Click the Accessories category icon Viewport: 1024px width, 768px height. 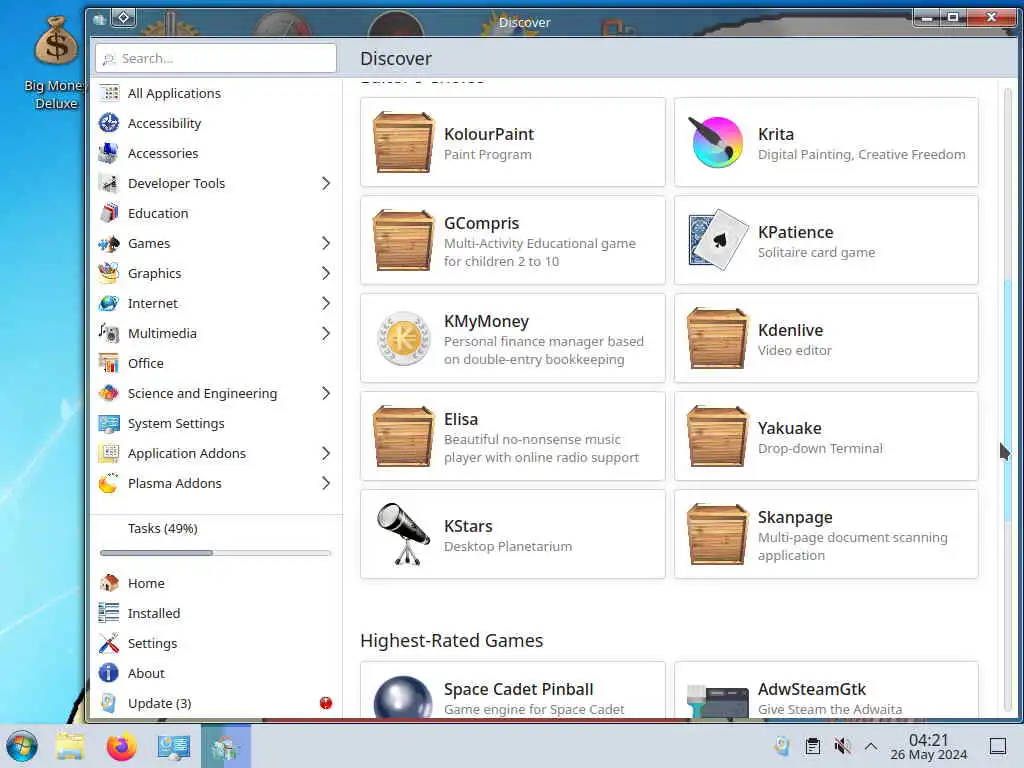[109, 153]
